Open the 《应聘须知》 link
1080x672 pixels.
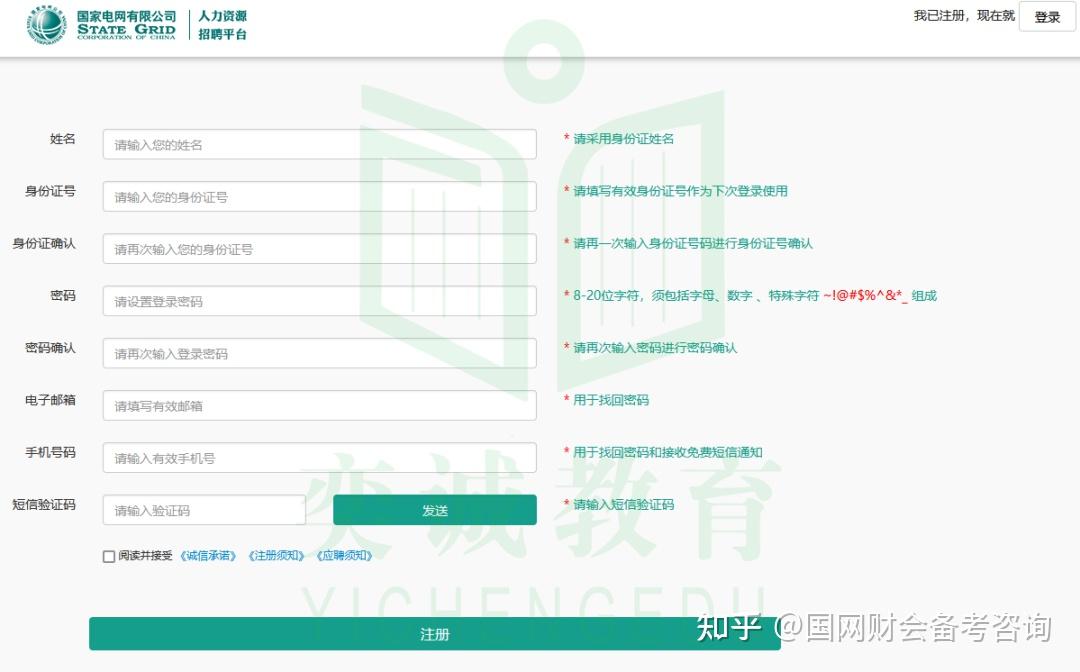[x=344, y=556]
